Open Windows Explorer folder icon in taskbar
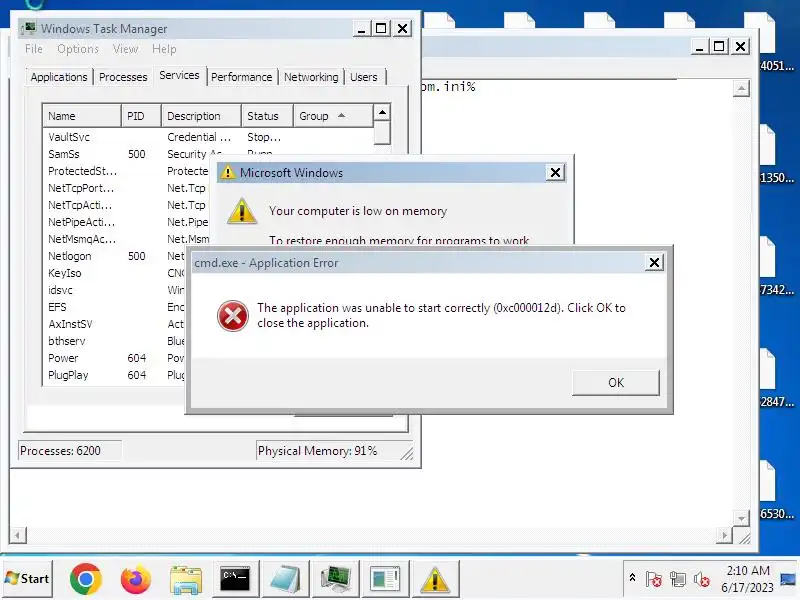 point(186,579)
